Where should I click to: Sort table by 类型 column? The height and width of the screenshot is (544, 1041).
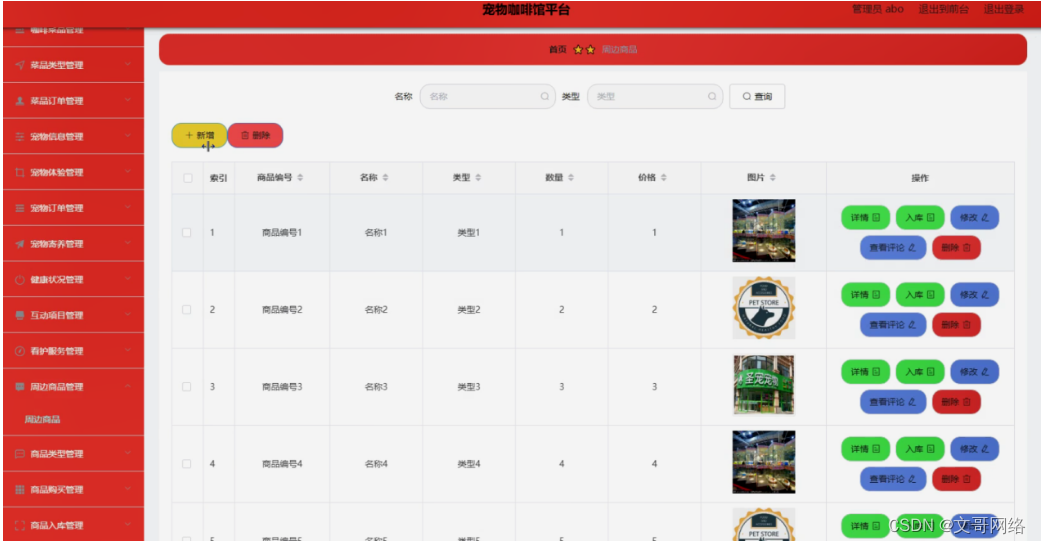[479, 177]
